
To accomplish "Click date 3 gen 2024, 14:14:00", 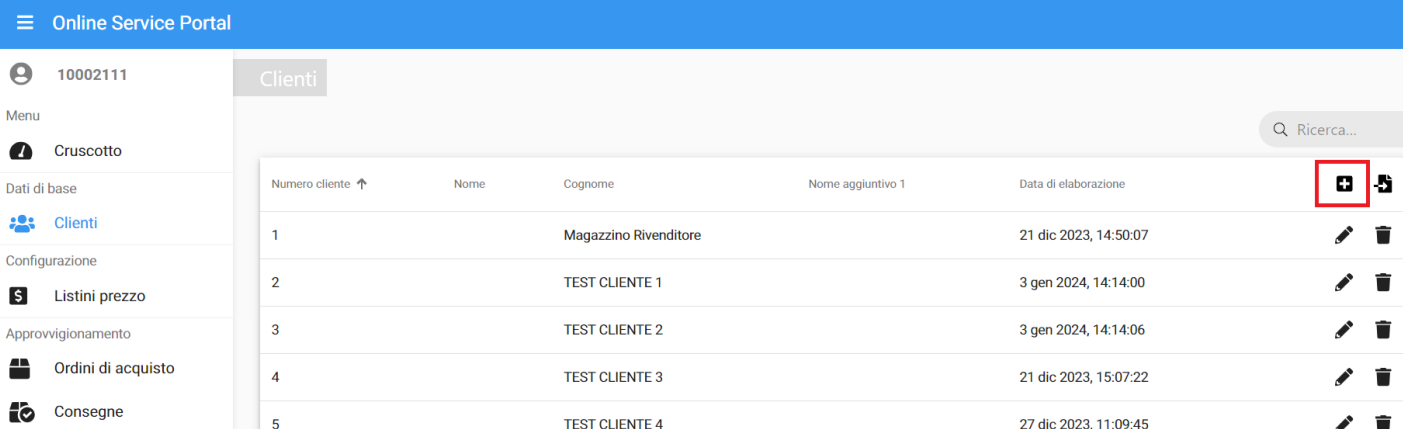I will pos(1082,282).
